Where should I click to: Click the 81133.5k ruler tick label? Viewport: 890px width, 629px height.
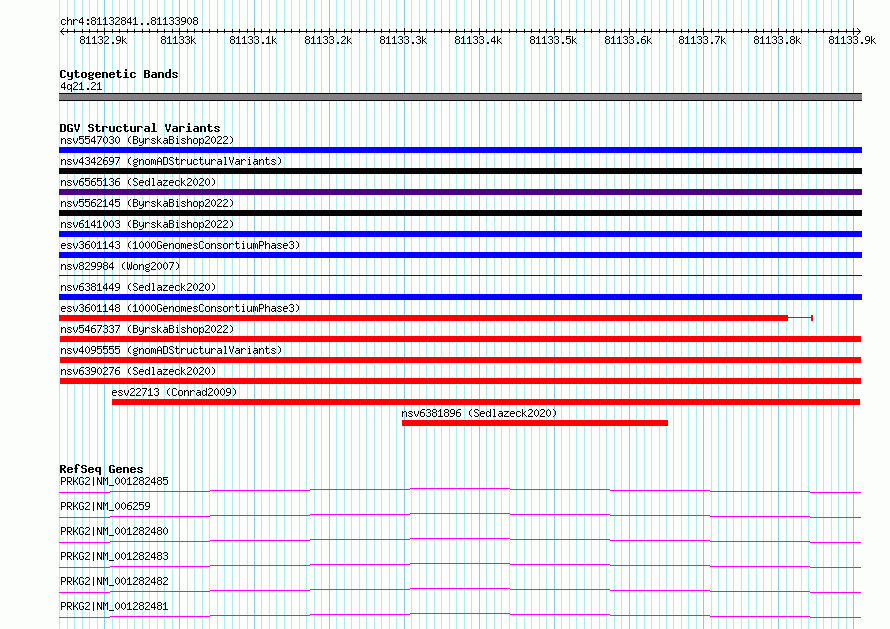pos(553,40)
